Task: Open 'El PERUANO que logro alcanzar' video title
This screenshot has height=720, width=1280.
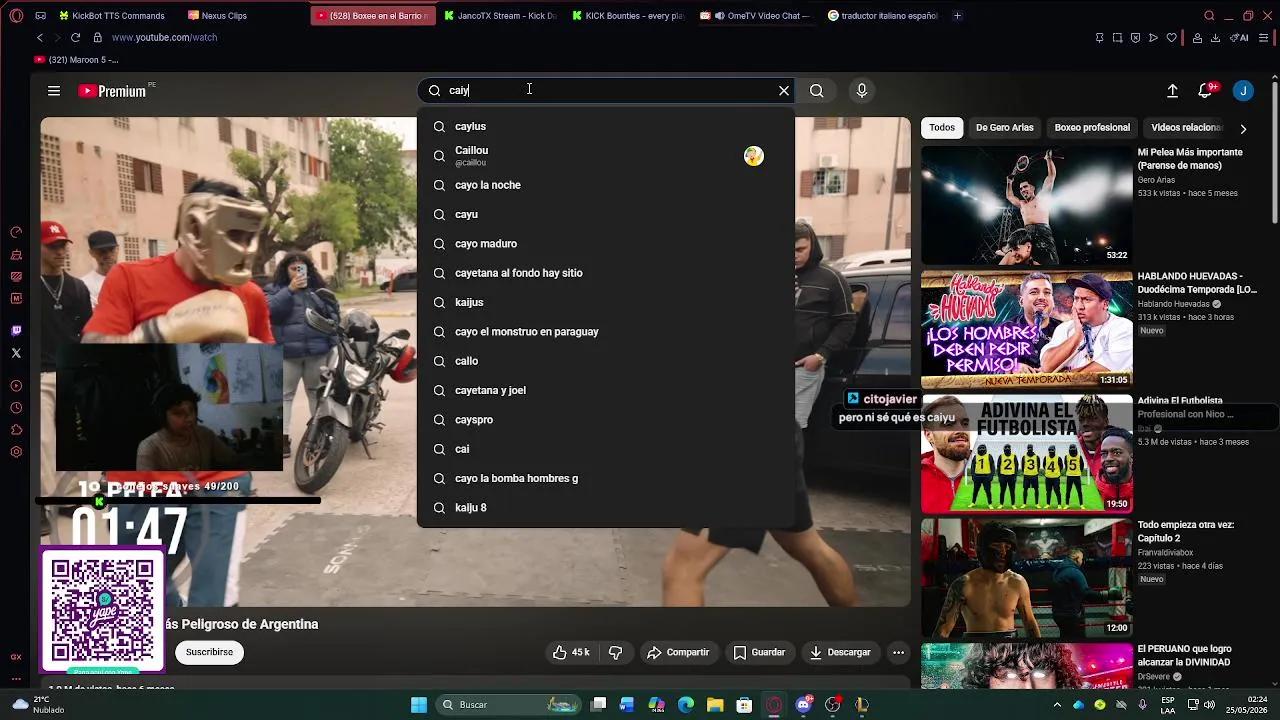Action: tap(1184, 655)
